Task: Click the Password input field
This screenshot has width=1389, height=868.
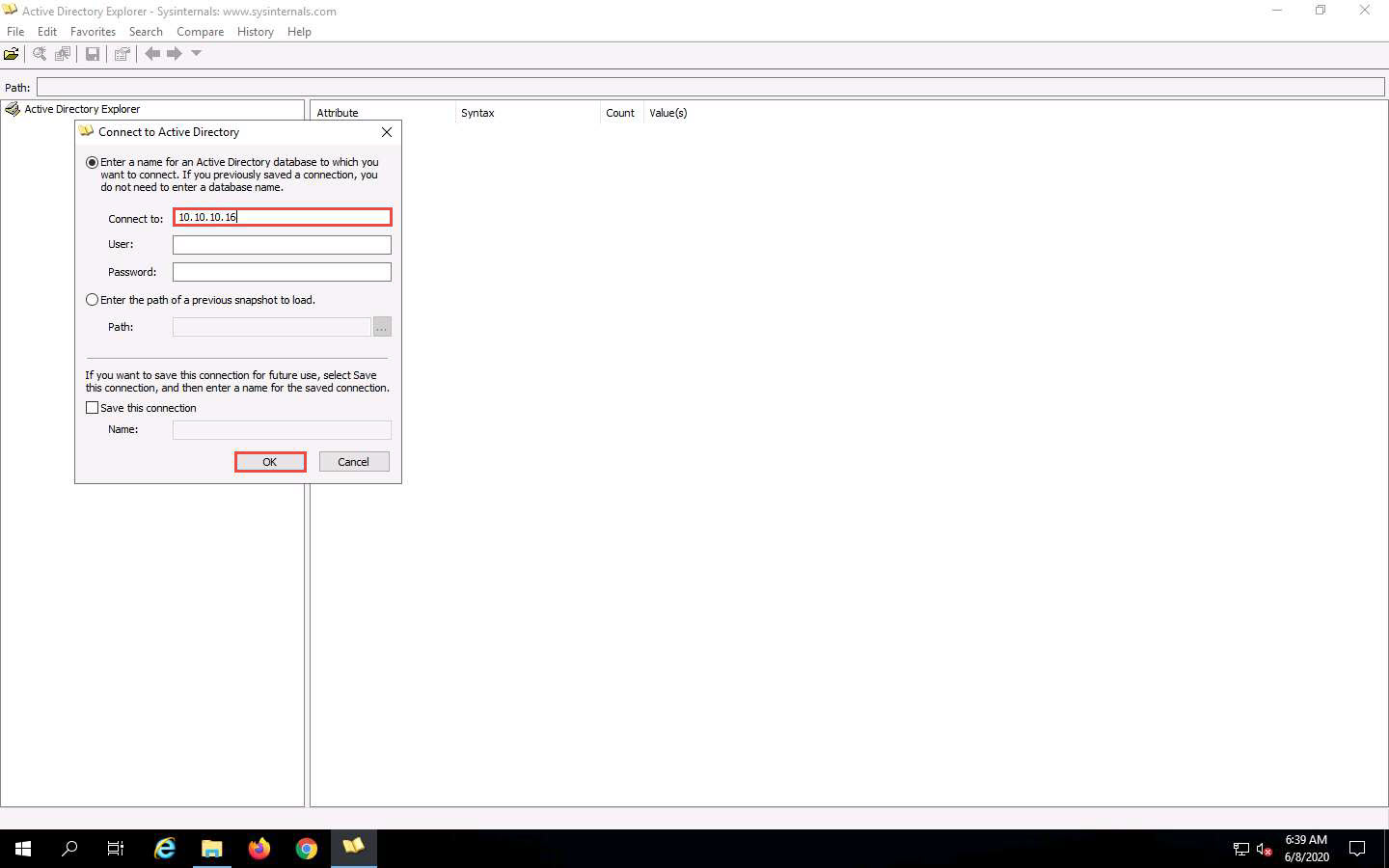Action: coord(282,272)
